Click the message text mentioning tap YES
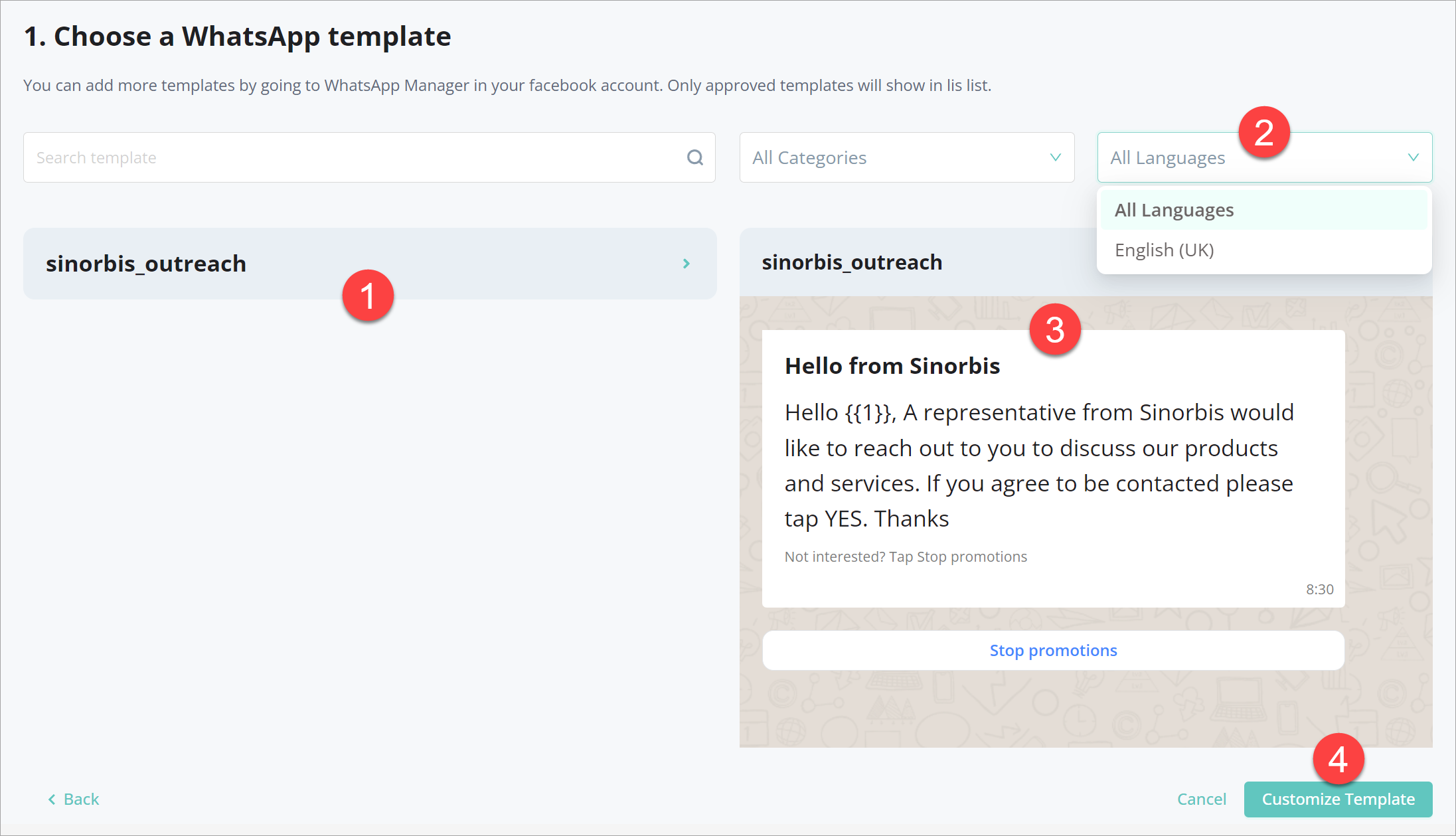This screenshot has width=1456, height=836. pyautogui.click(x=1039, y=465)
